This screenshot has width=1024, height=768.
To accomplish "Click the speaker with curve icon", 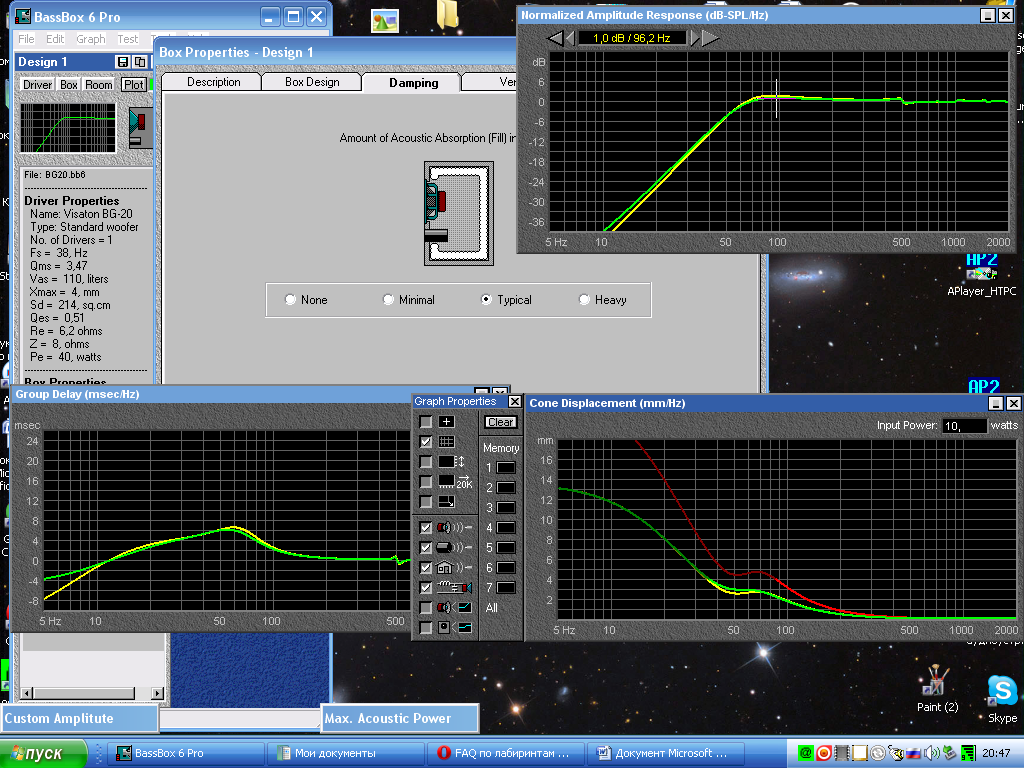I will (x=455, y=607).
